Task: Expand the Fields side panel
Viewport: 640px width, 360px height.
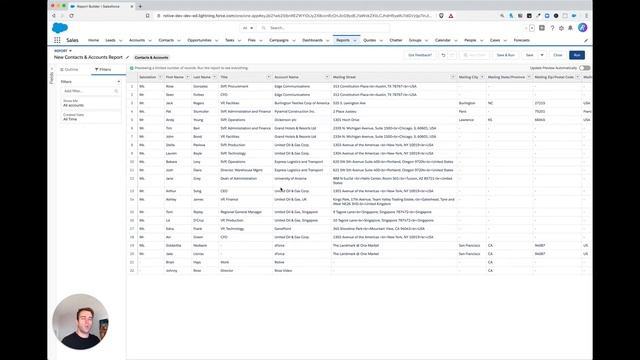Action: 51,76
